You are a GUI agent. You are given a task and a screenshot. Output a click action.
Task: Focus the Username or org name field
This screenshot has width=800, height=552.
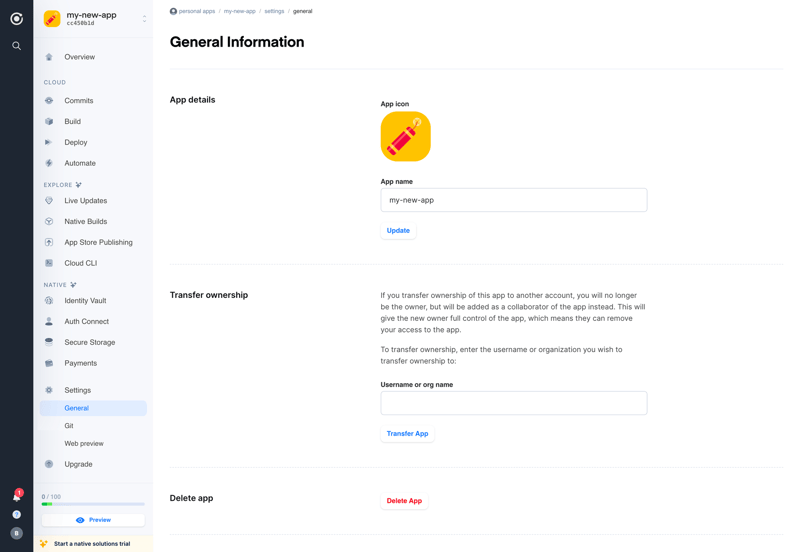[x=514, y=403]
